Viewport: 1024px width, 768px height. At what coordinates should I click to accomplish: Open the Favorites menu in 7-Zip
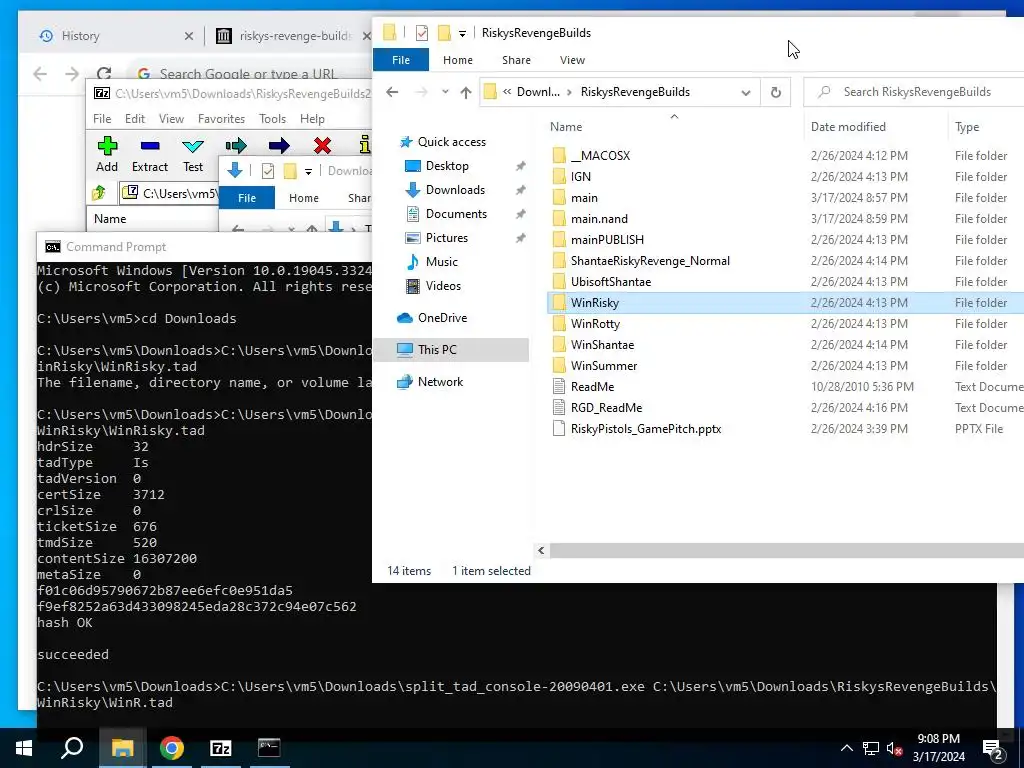[221, 119]
